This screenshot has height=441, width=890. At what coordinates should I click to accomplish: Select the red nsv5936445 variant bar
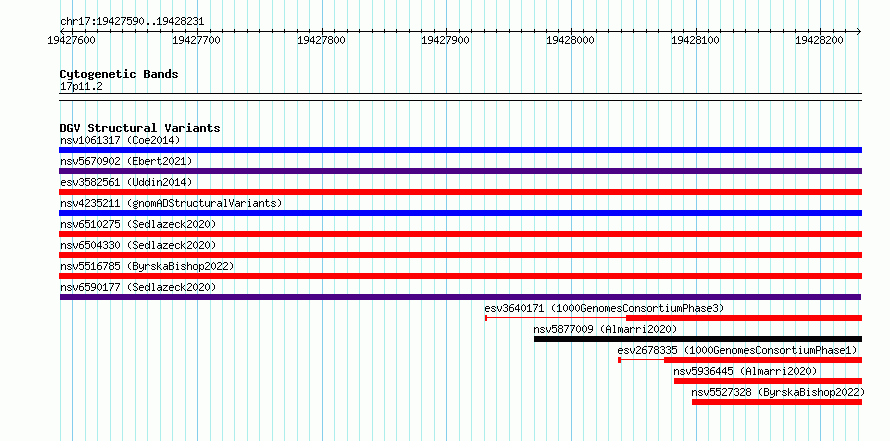[767, 381]
